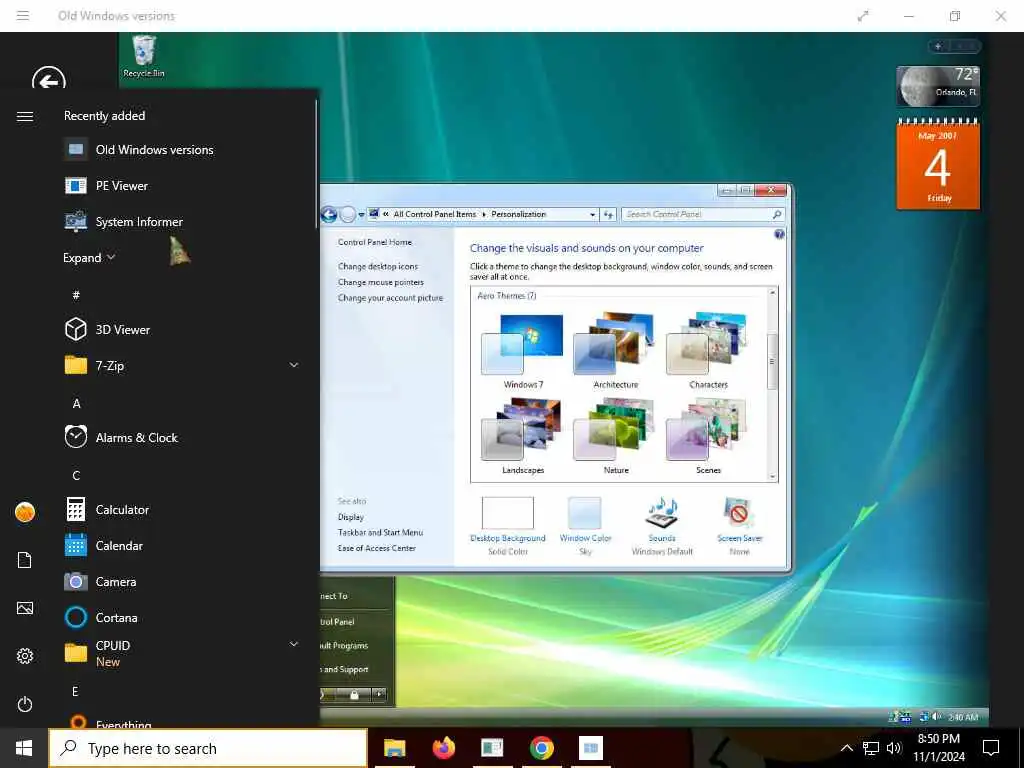1024x768 pixels.
Task: Click refresh button beside the address bar
Action: pyautogui.click(x=608, y=214)
